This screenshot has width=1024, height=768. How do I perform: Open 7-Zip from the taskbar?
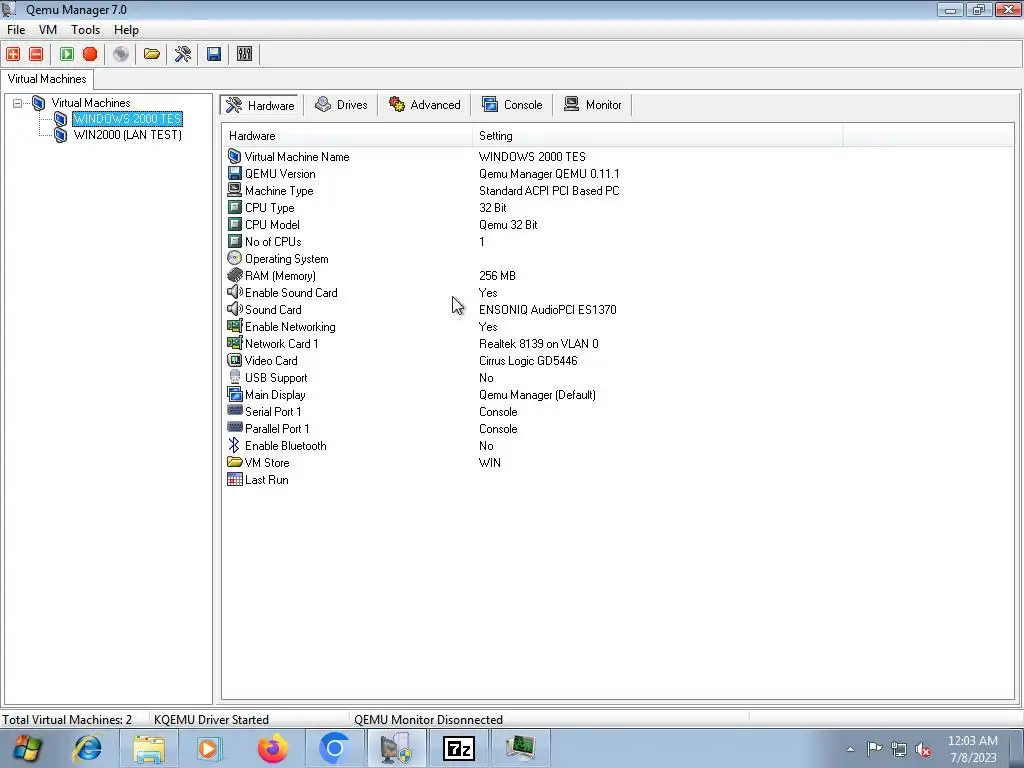[x=458, y=748]
